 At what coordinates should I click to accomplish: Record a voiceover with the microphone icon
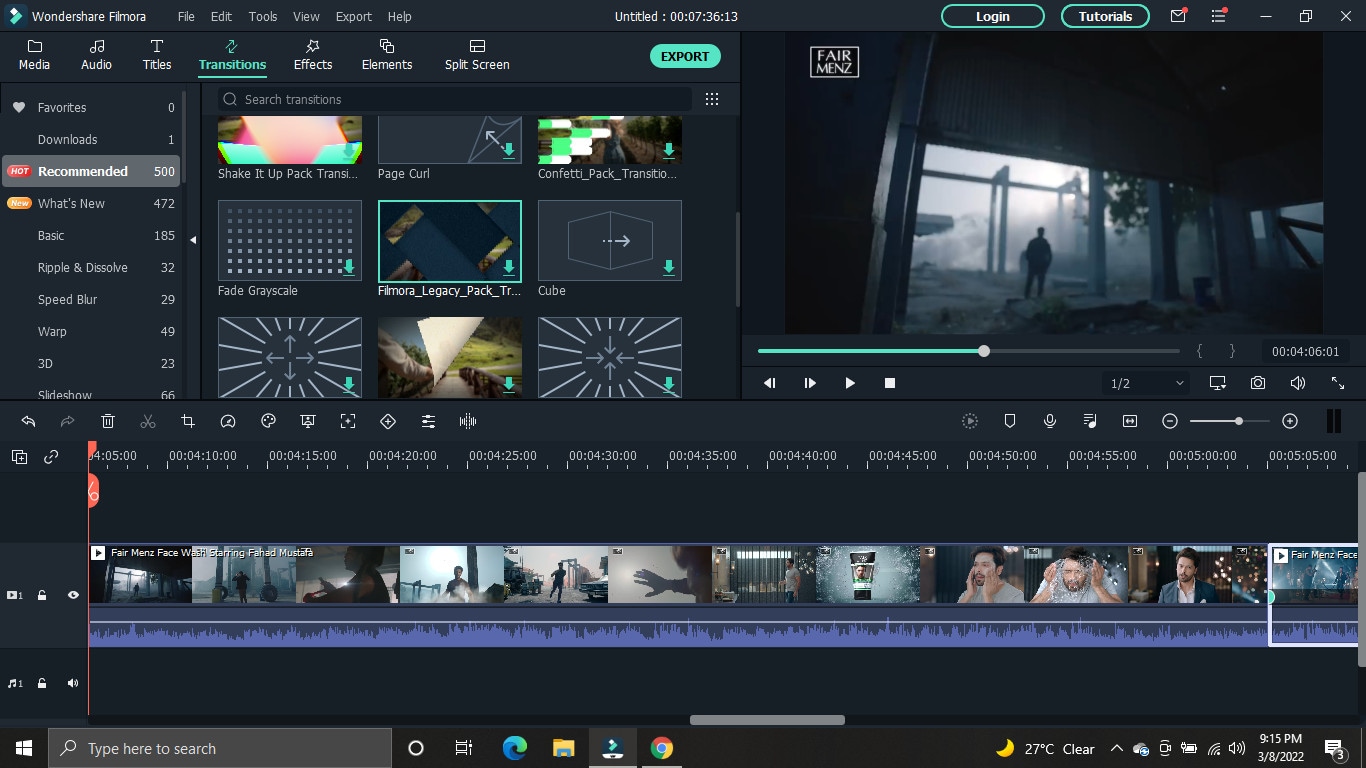coord(1049,421)
